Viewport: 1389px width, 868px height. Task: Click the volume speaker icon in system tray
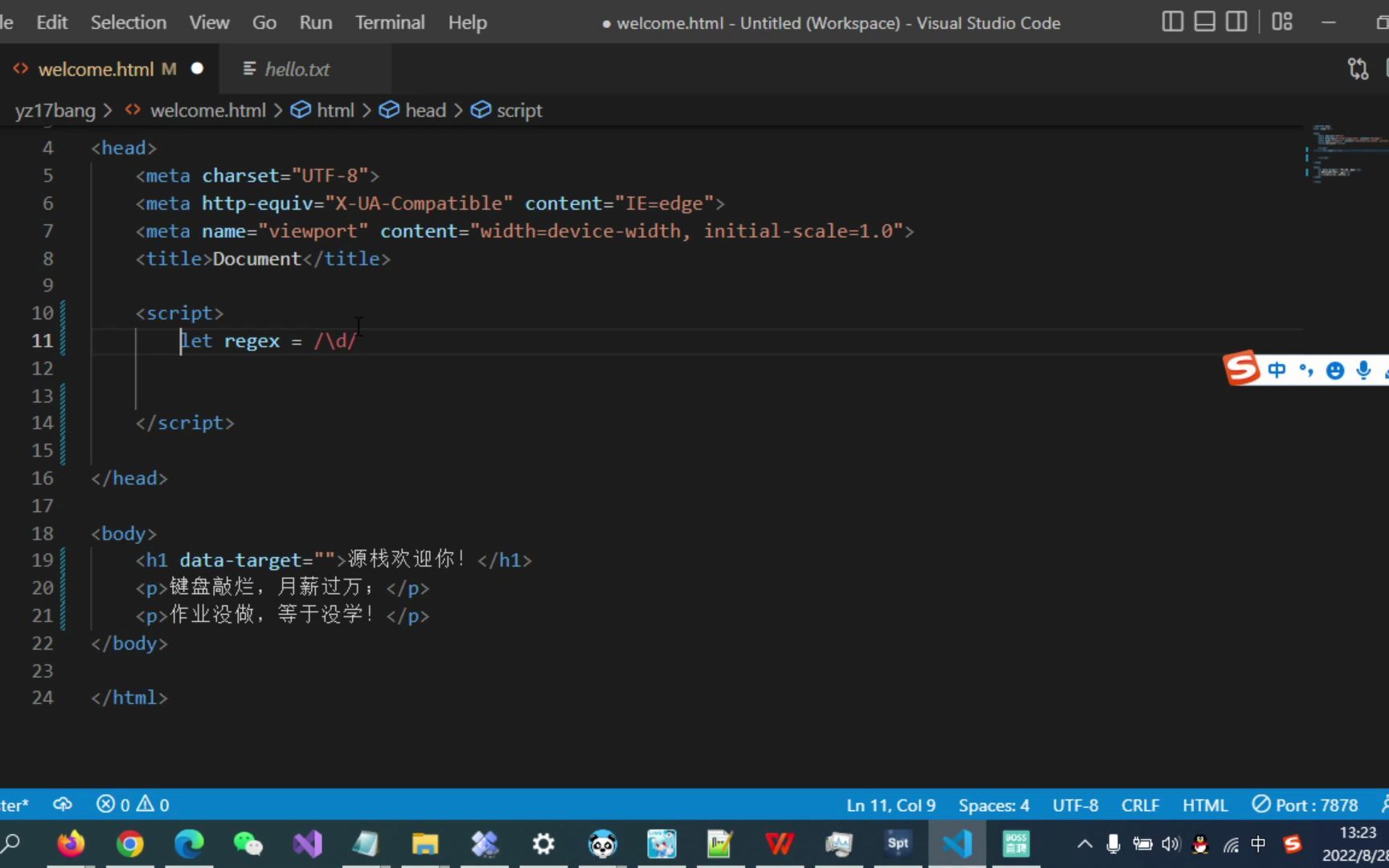click(x=1171, y=844)
